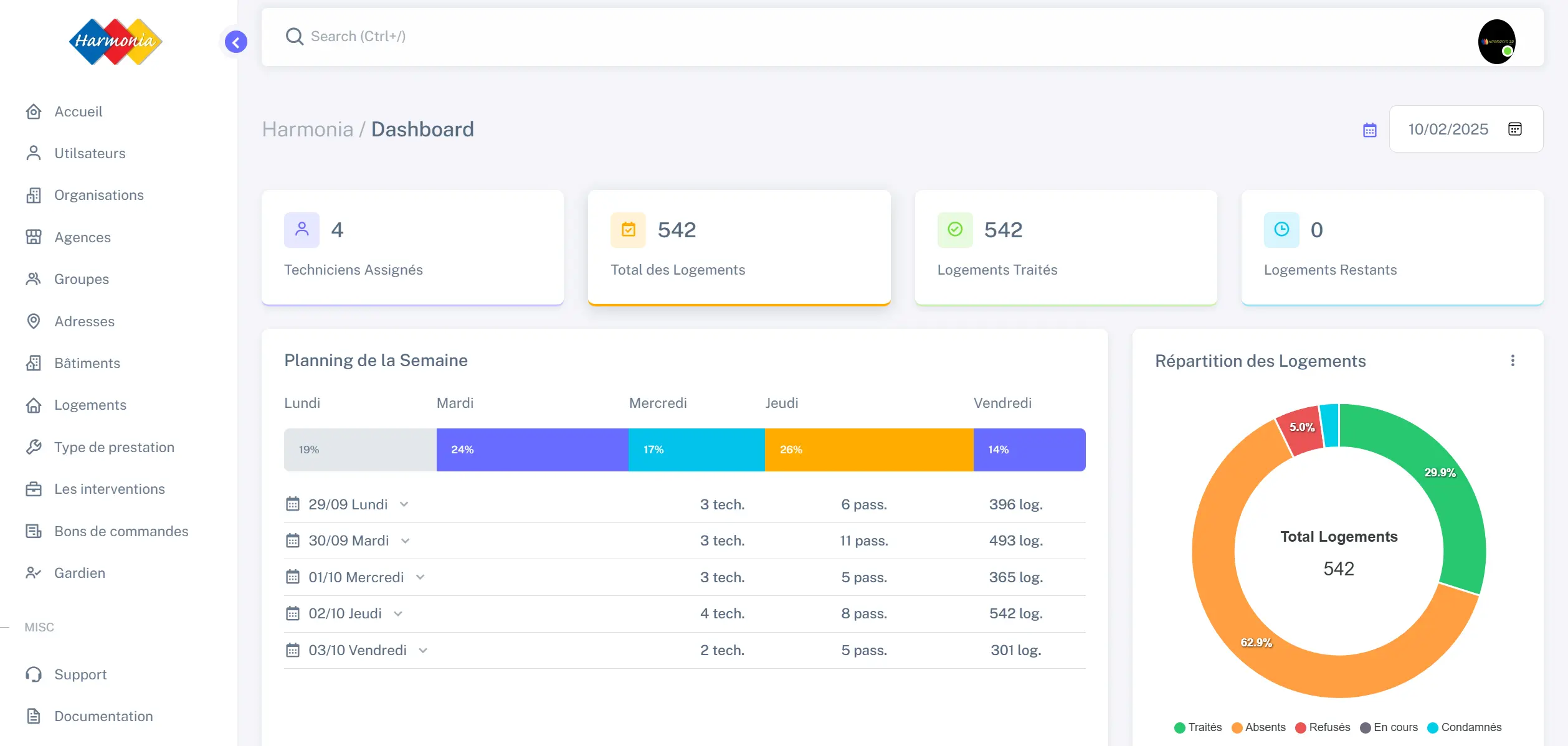Open the Utilsateurs section icon

pyautogui.click(x=34, y=153)
